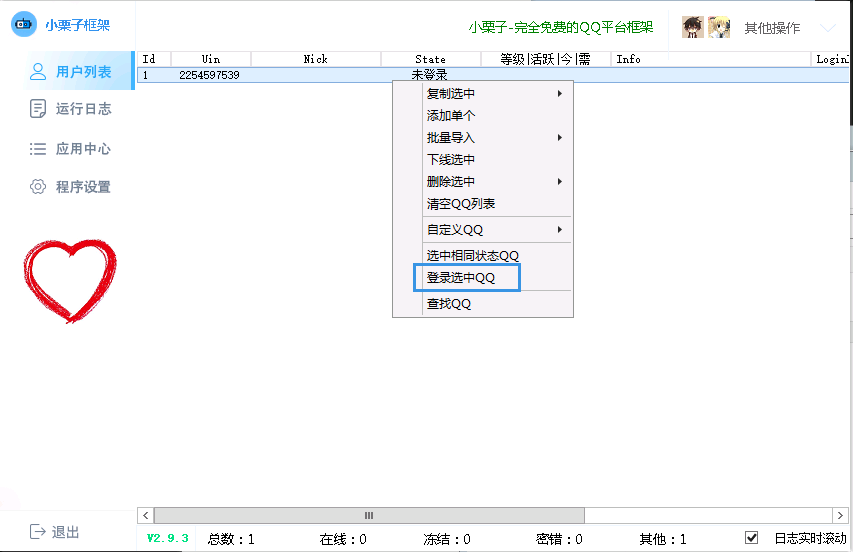Viewport: 853px width, 552px height.
Task: Choose 批量导入 in the context menu
Action: 450,138
